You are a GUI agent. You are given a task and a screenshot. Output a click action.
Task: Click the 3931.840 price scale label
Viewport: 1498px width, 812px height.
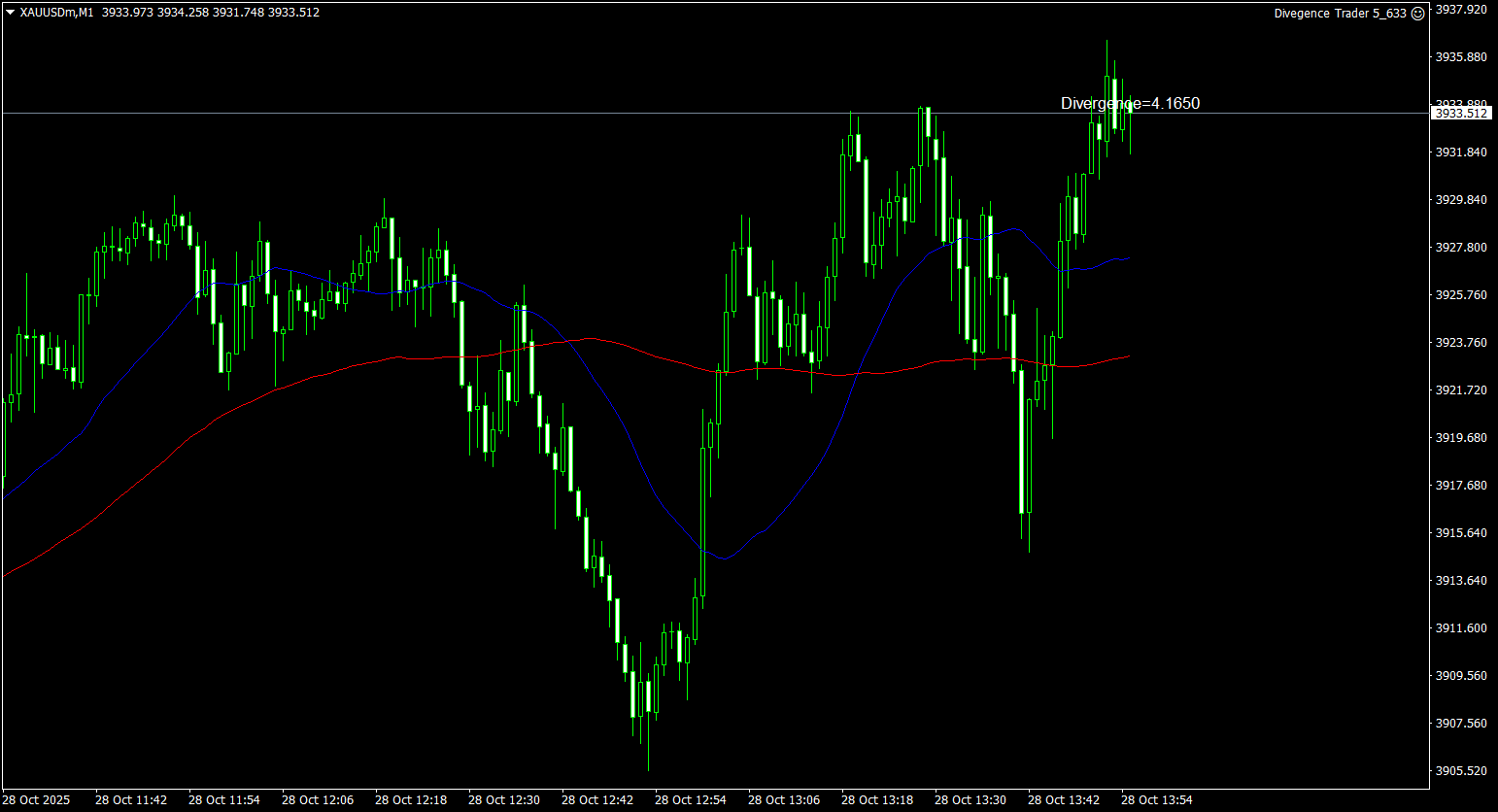coord(1461,152)
